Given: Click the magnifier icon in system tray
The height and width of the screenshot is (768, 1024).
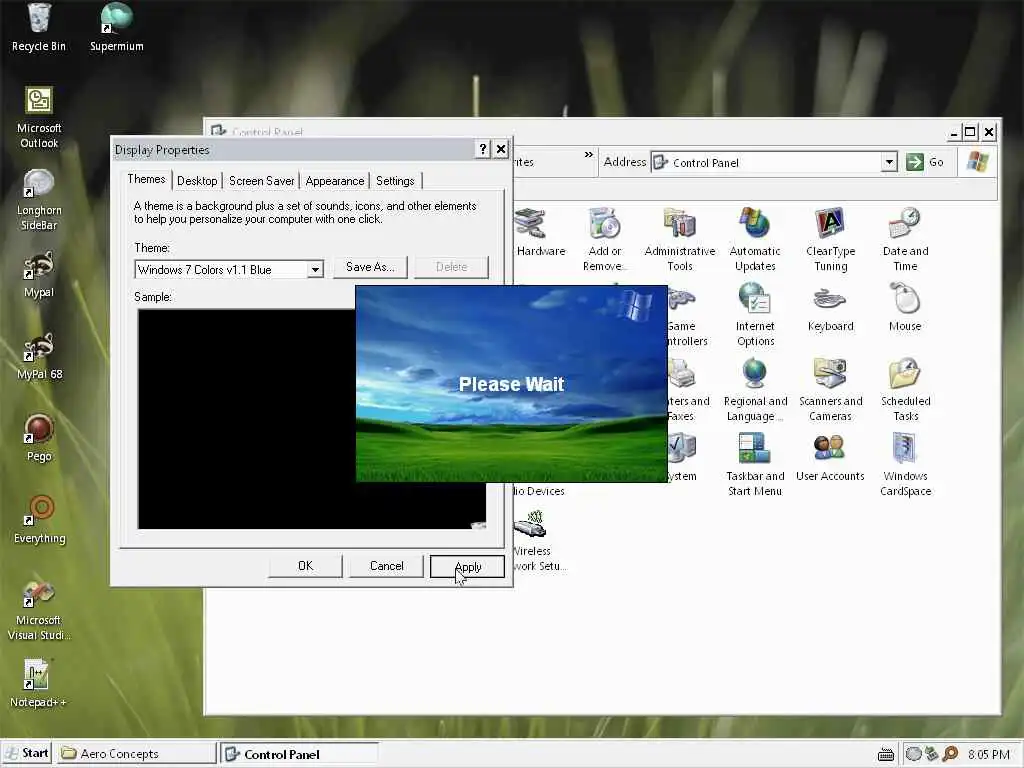Looking at the screenshot, I should pos(950,754).
